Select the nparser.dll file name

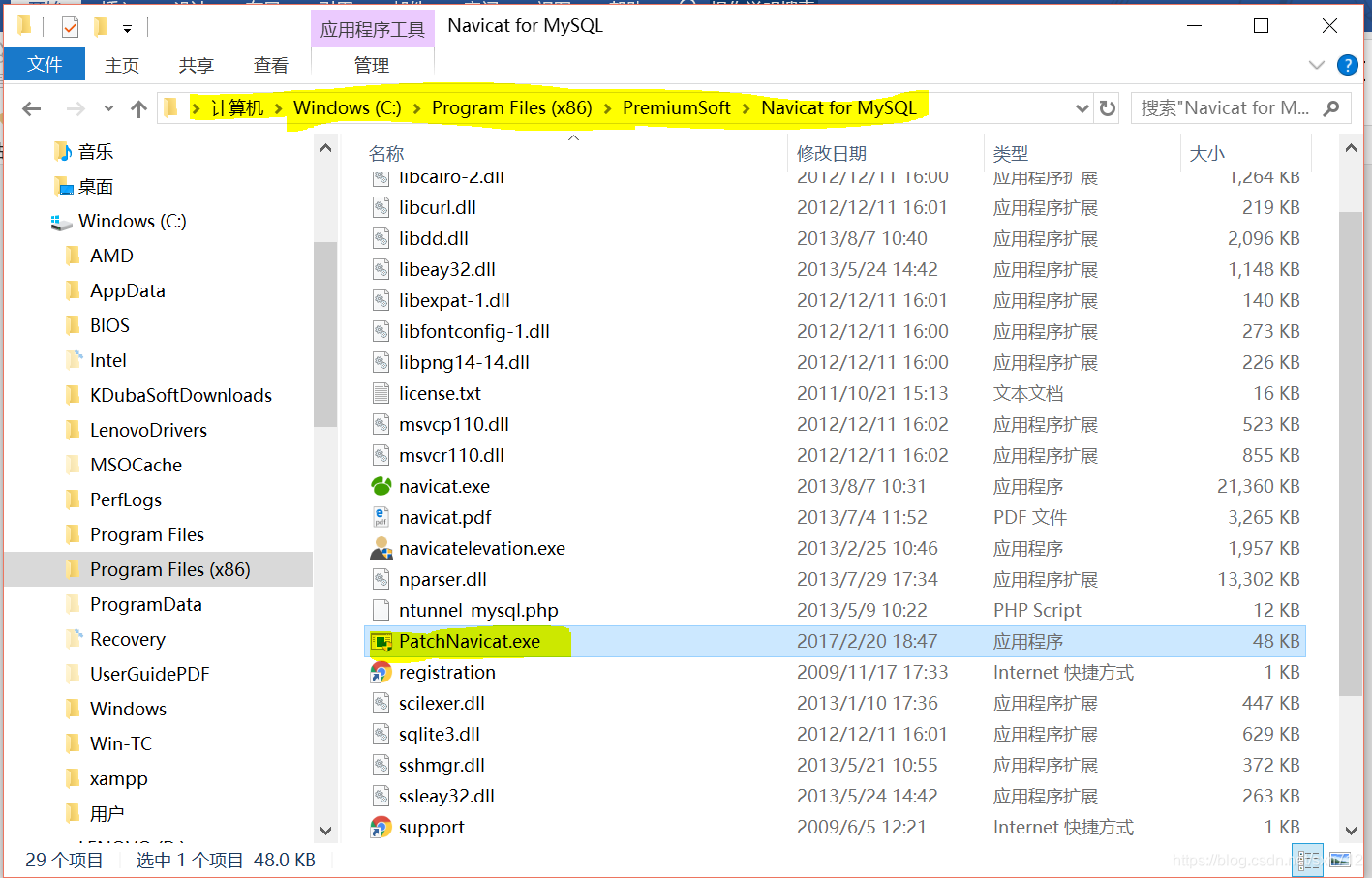[442, 579]
